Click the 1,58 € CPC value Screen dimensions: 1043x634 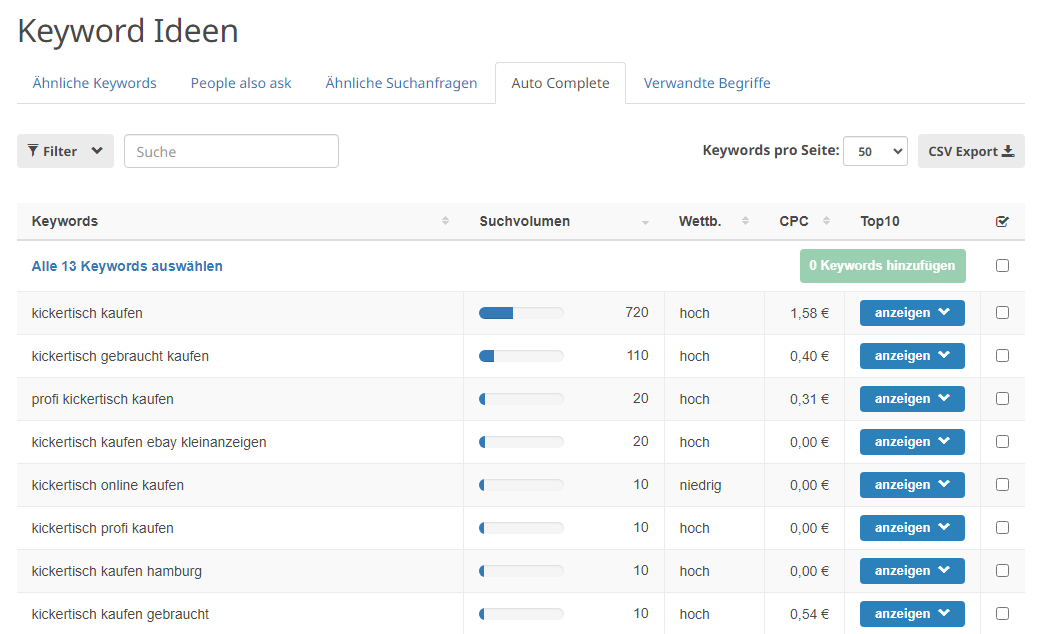tap(810, 313)
